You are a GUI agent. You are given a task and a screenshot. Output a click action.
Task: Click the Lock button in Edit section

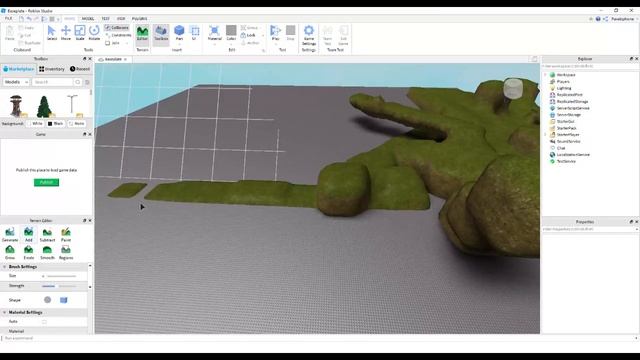(248, 35)
